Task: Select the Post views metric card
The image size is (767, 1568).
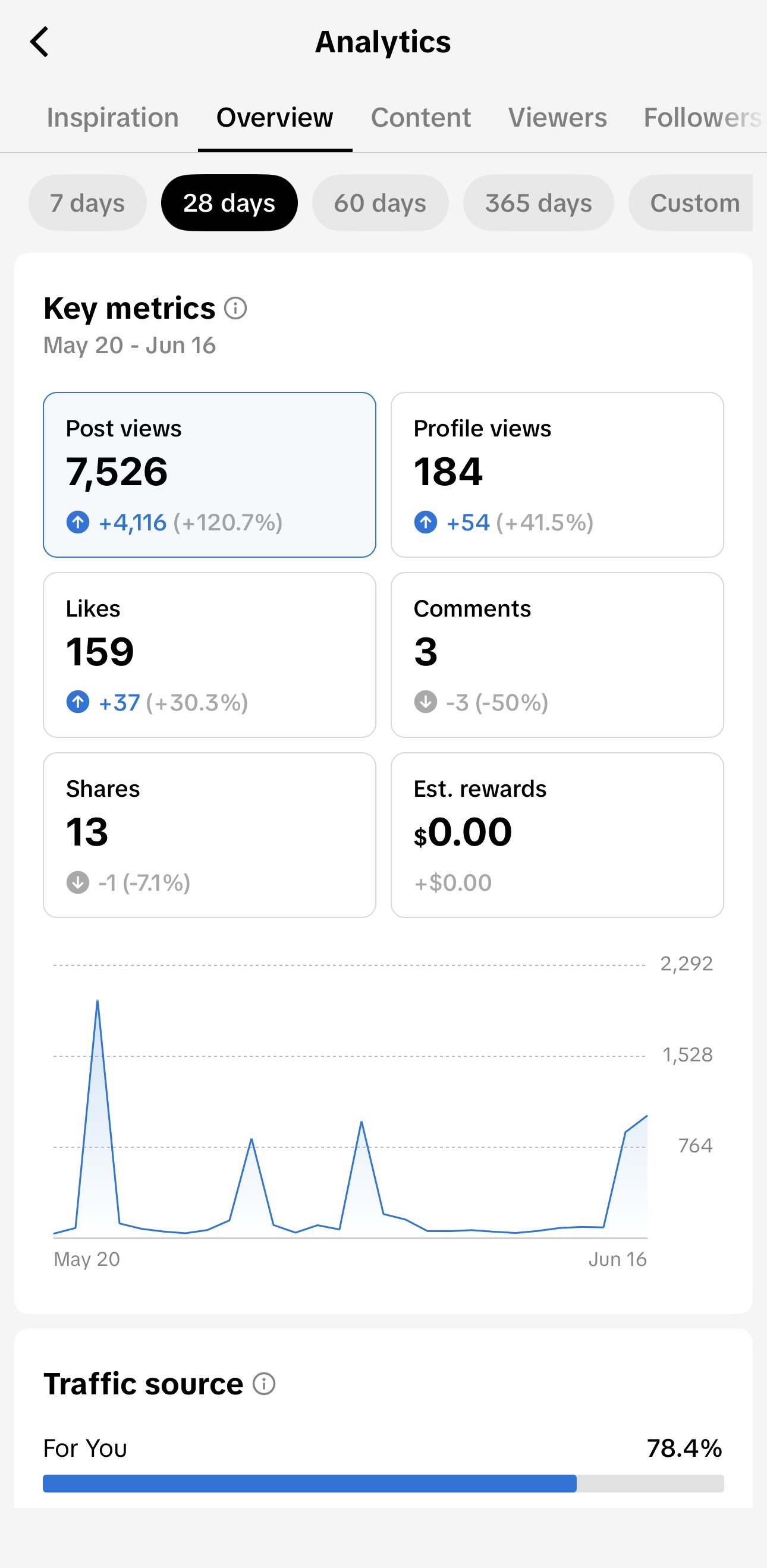Action: tap(209, 475)
